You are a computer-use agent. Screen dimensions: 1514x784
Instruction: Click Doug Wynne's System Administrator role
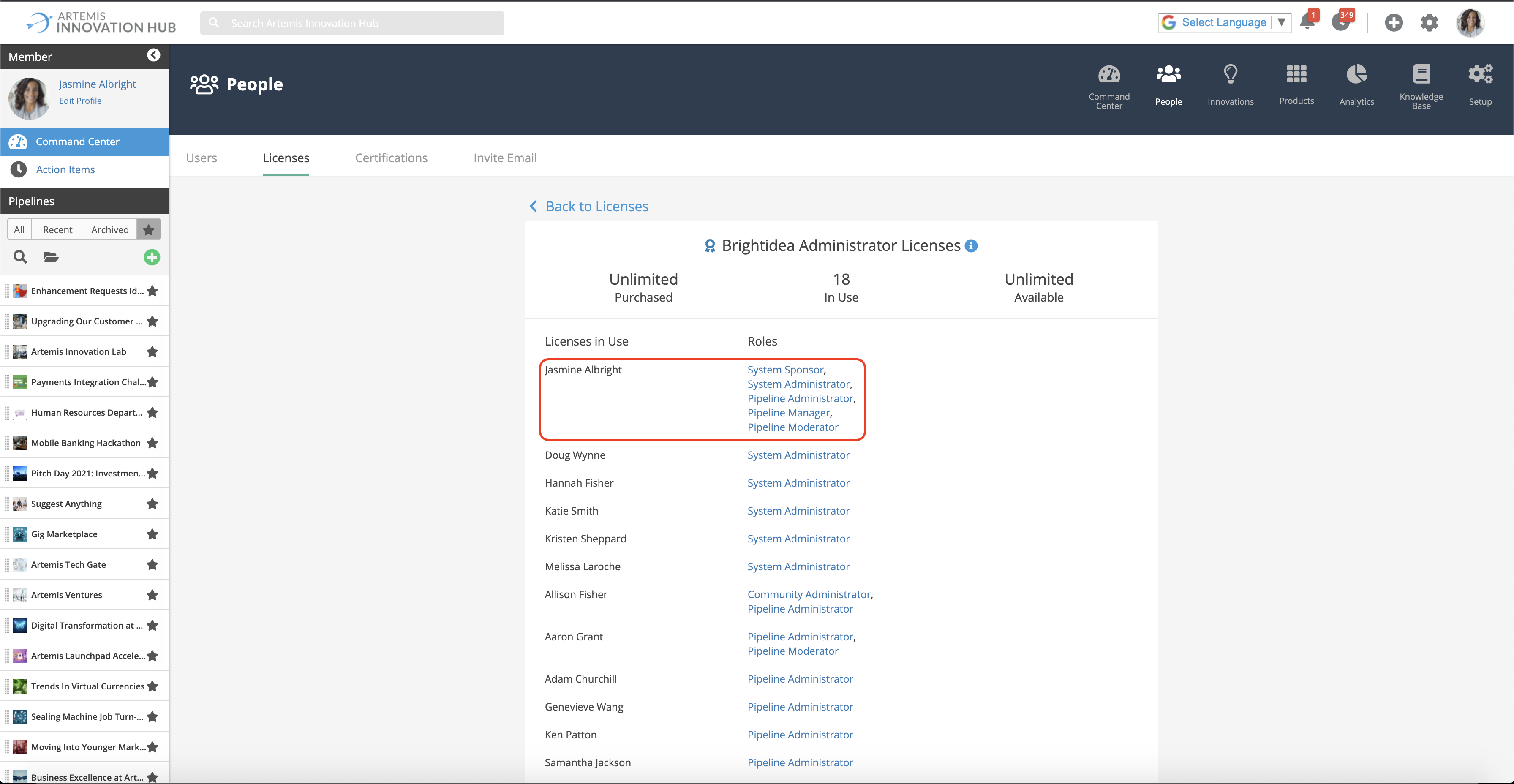(798, 455)
